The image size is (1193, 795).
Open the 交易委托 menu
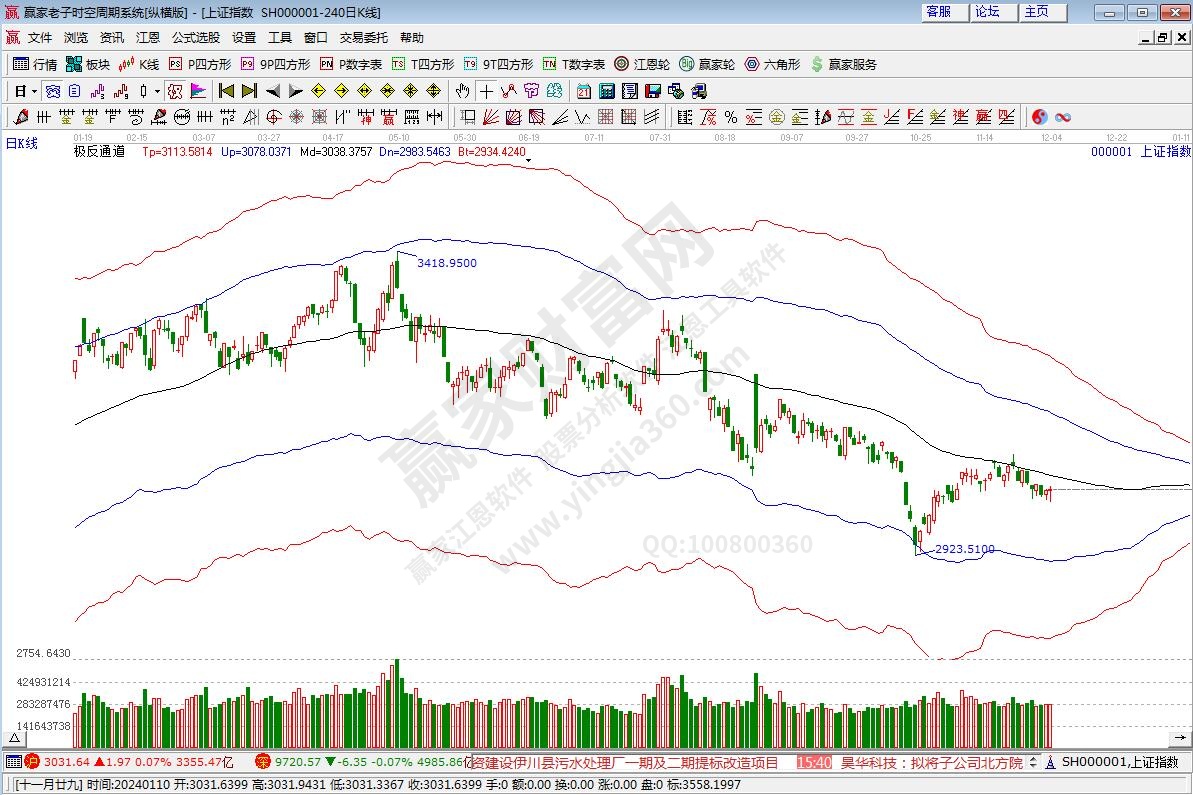point(363,38)
